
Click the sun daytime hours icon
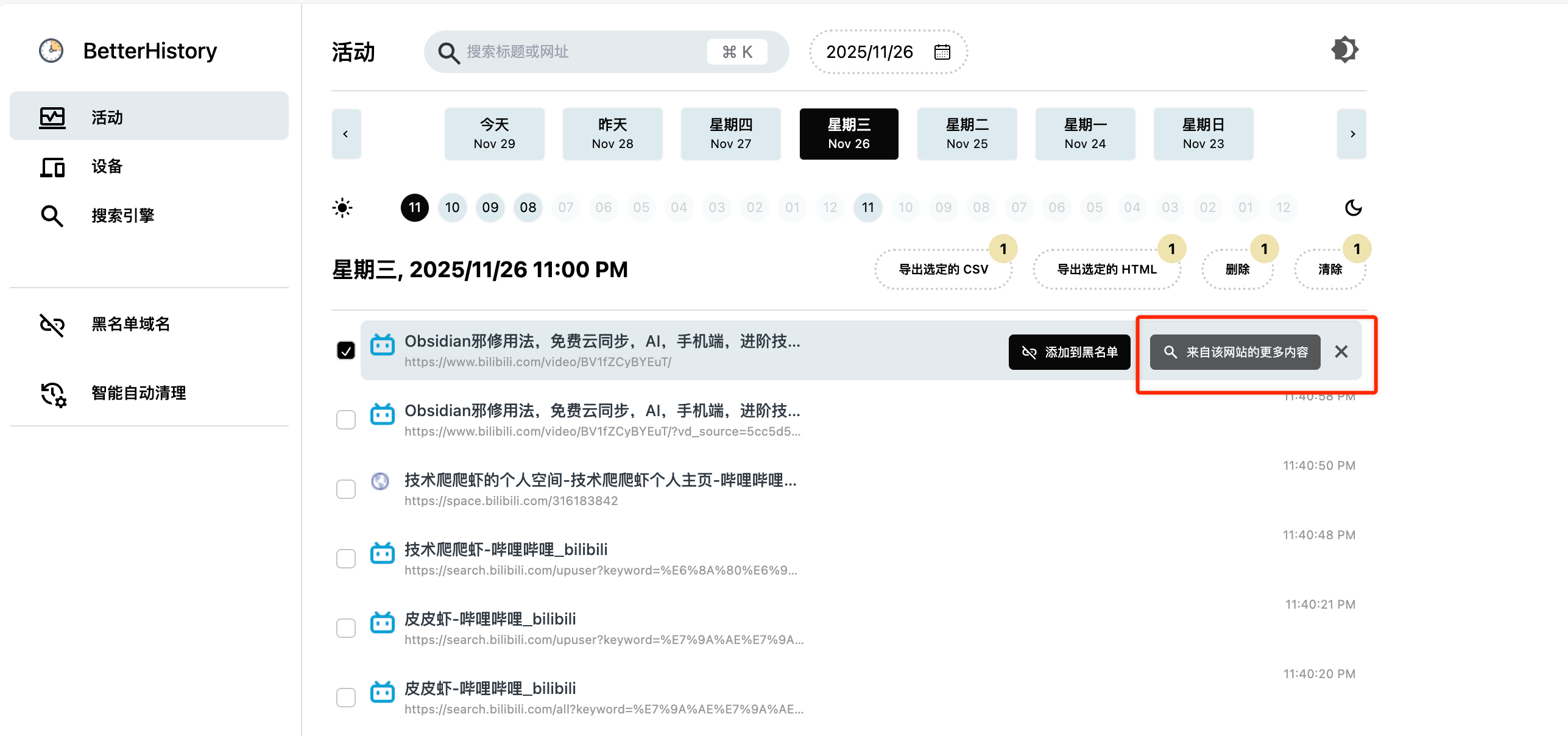(342, 208)
